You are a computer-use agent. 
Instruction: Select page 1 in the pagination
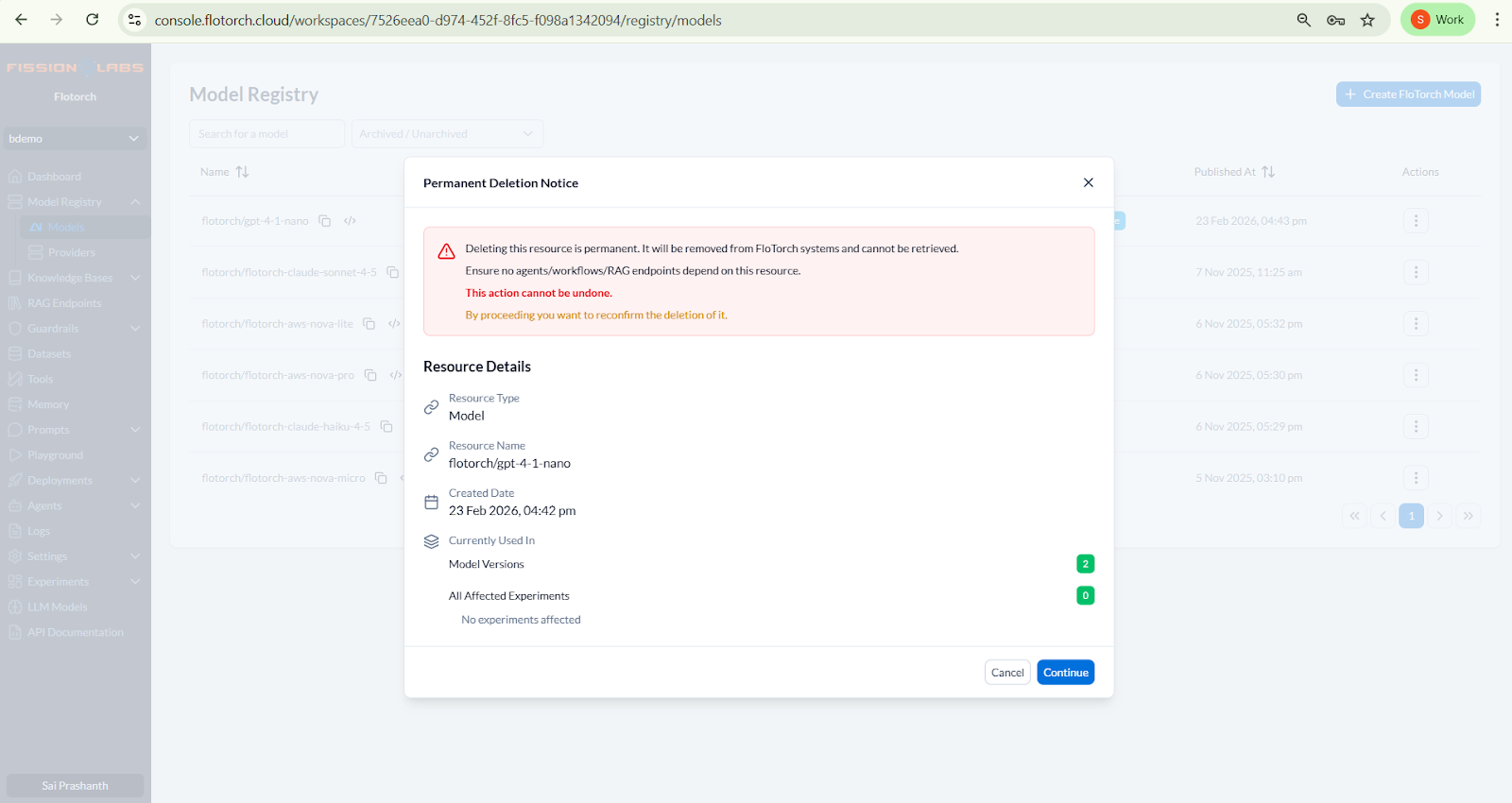[x=1411, y=516]
